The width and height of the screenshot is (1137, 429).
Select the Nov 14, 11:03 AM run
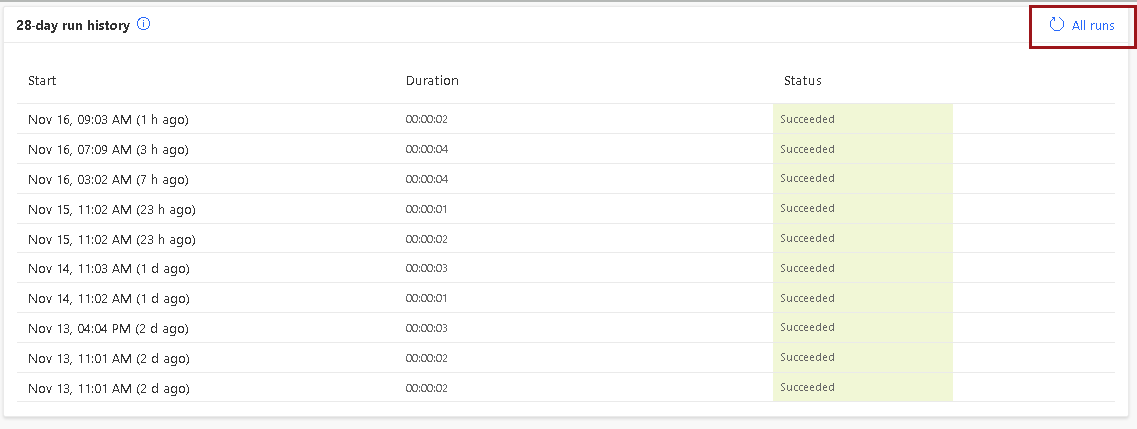109,269
